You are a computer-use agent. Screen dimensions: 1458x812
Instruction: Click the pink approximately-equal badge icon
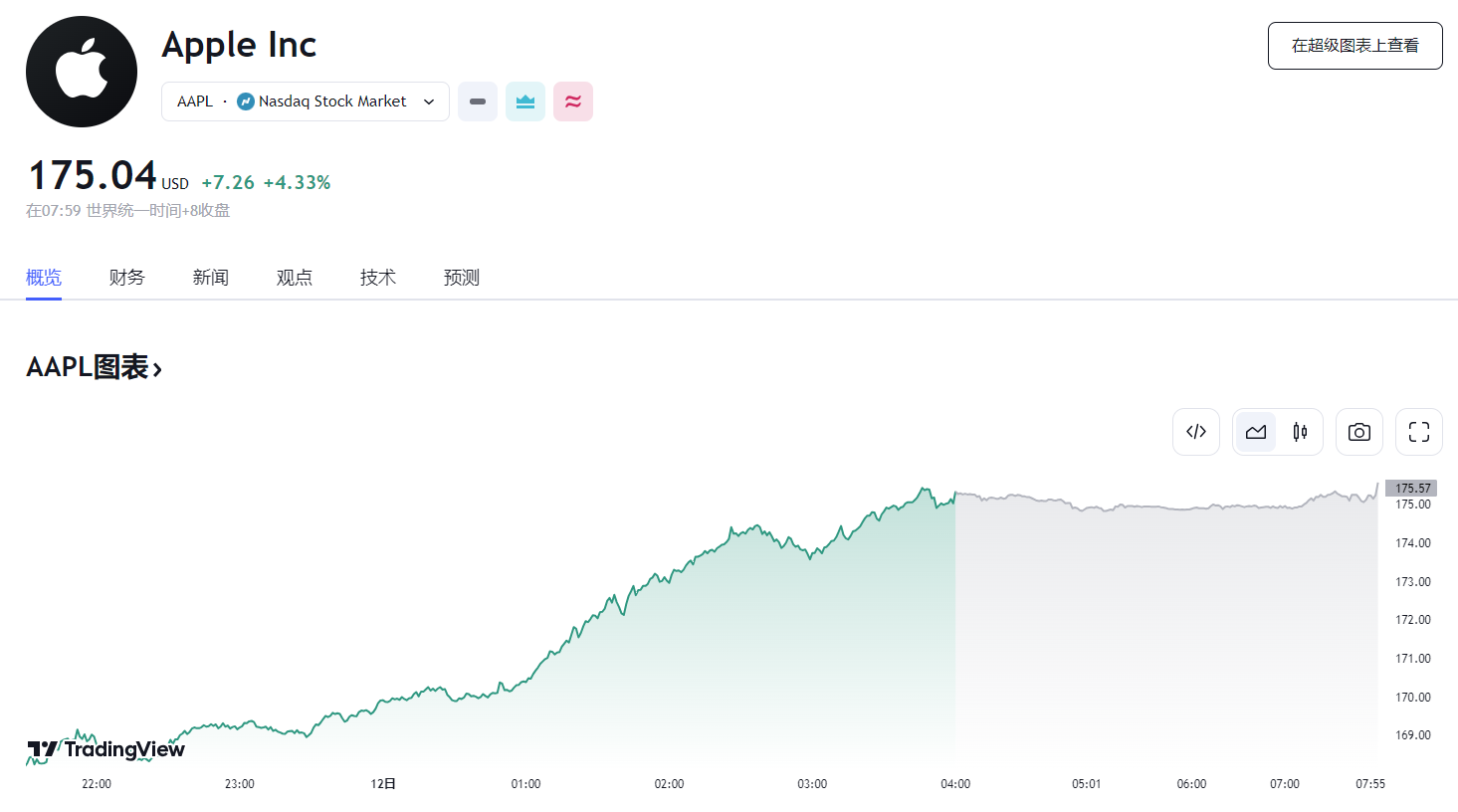pyautogui.click(x=573, y=101)
